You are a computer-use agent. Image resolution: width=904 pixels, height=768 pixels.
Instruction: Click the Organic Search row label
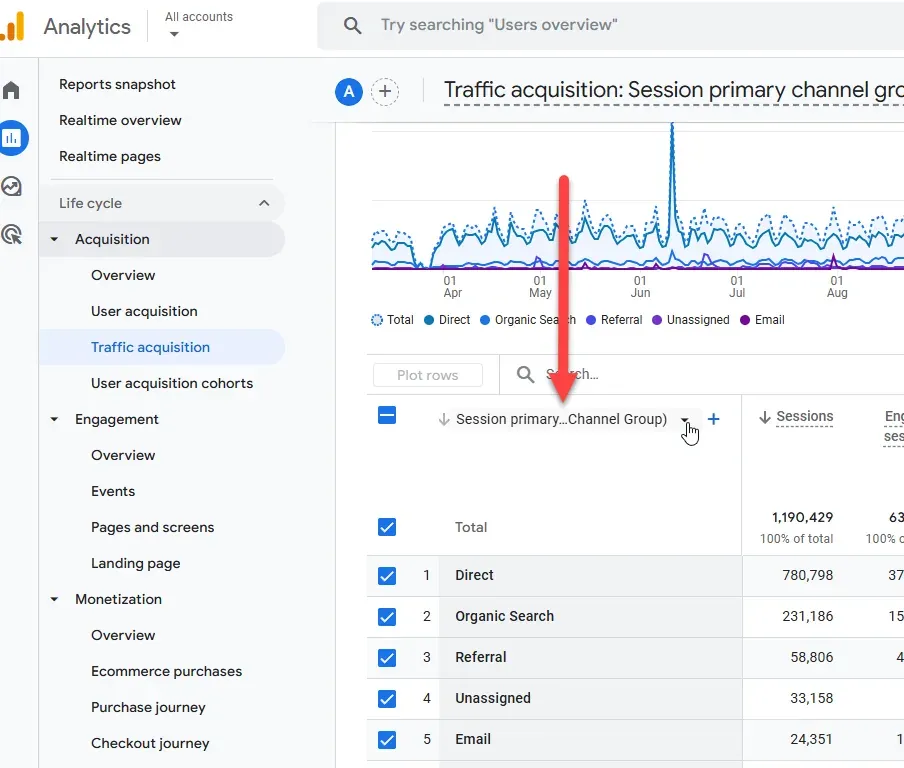coord(504,616)
